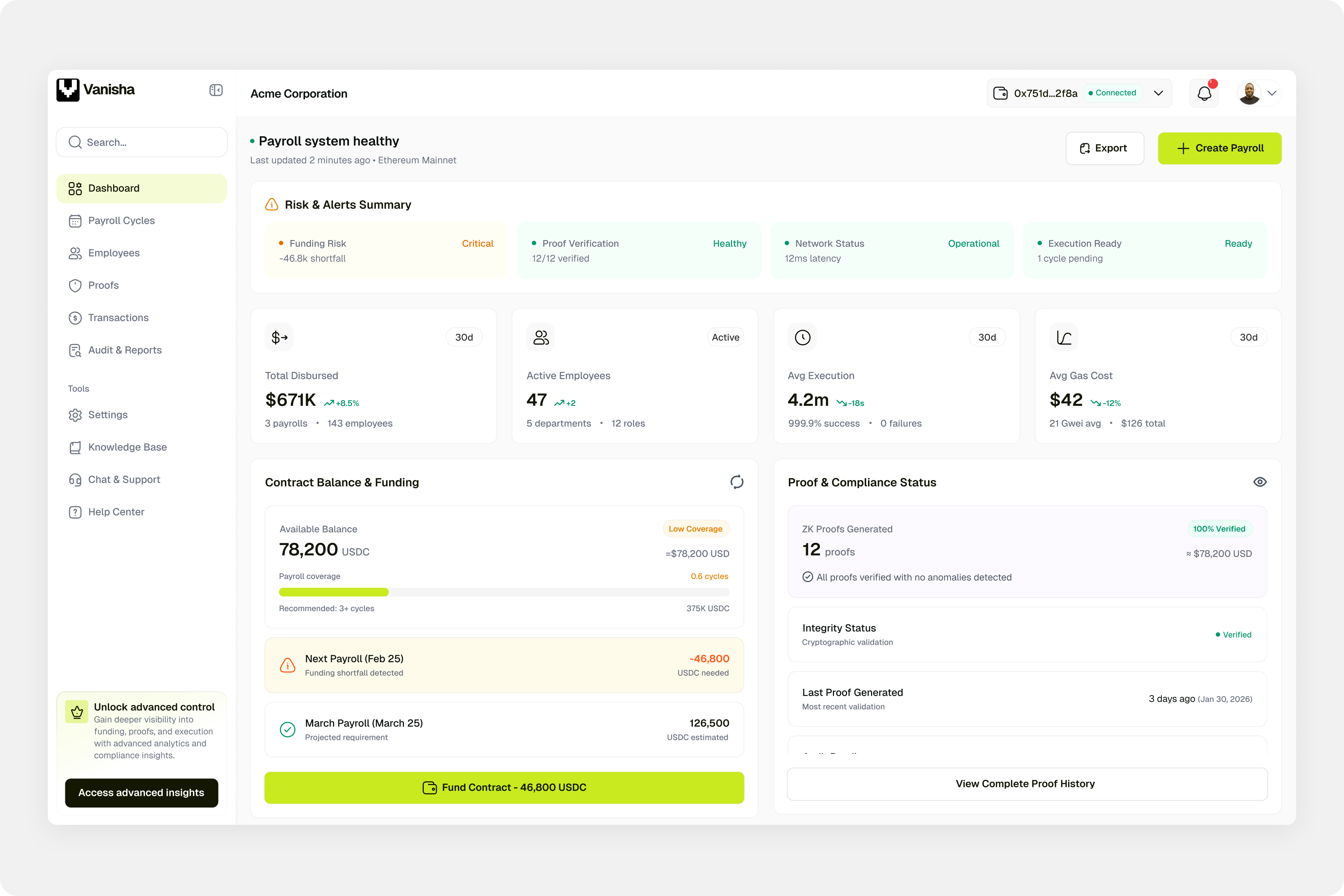1344x896 pixels.
Task: Click the Vanisha logo
Action: pos(96,90)
